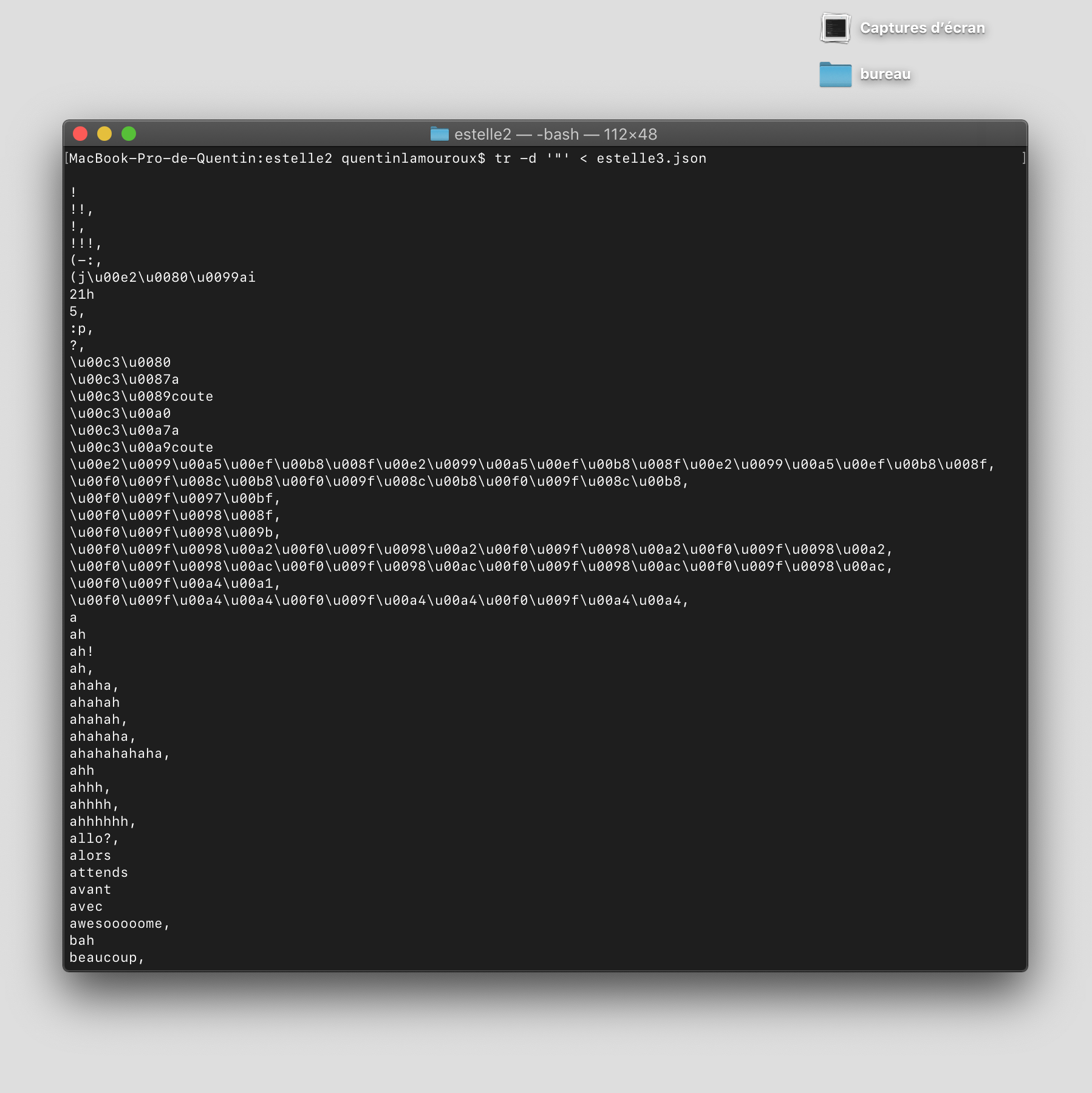Viewport: 1092px width, 1093px height.
Task: Click the output line 'ah!'
Action: (81, 652)
